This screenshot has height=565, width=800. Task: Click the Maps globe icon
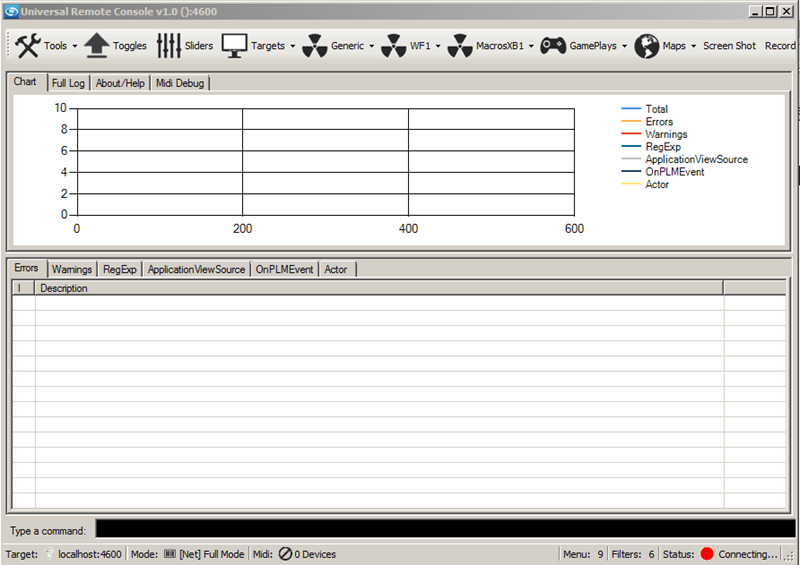(x=646, y=45)
